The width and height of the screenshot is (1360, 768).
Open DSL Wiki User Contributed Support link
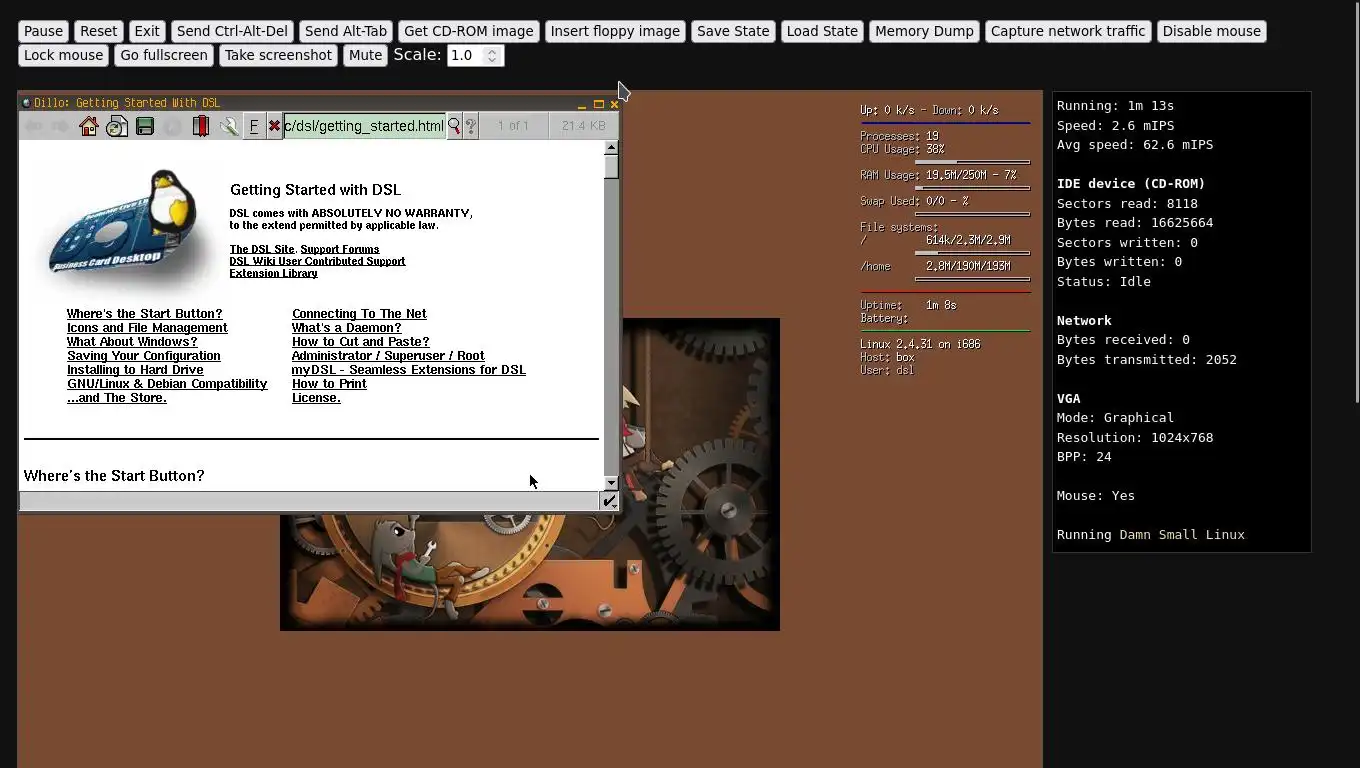tap(317, 261)
